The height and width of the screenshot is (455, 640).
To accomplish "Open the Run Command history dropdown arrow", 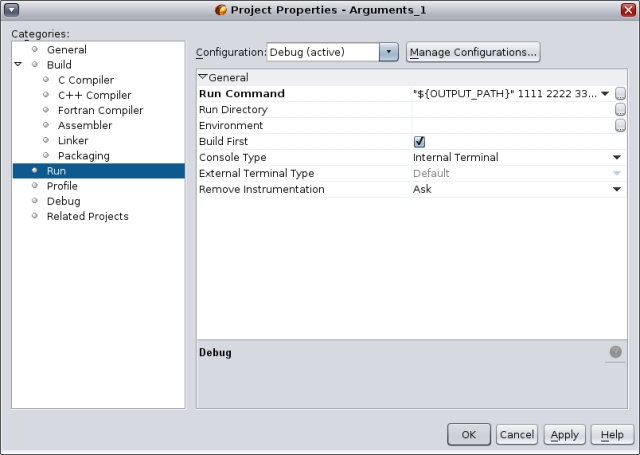I will coord(605,94).
